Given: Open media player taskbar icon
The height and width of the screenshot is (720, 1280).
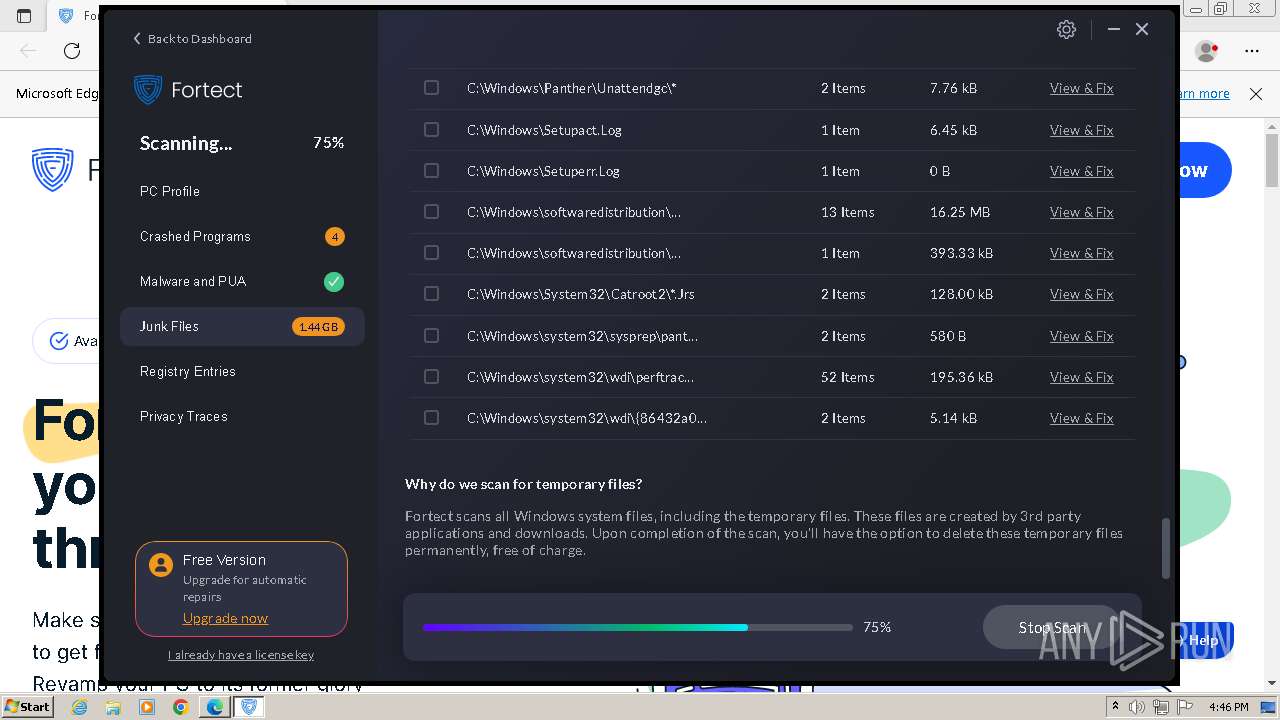Looking at the screenshot, I should click(x=147, y=707).
